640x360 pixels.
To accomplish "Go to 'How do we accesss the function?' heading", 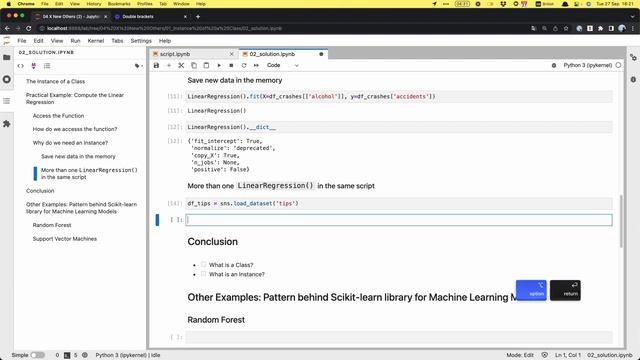I will pos(75,129).
